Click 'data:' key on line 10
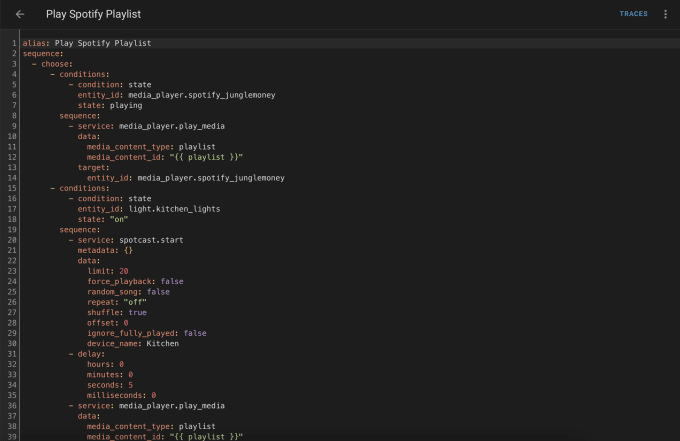 click(x=89, y=137)
